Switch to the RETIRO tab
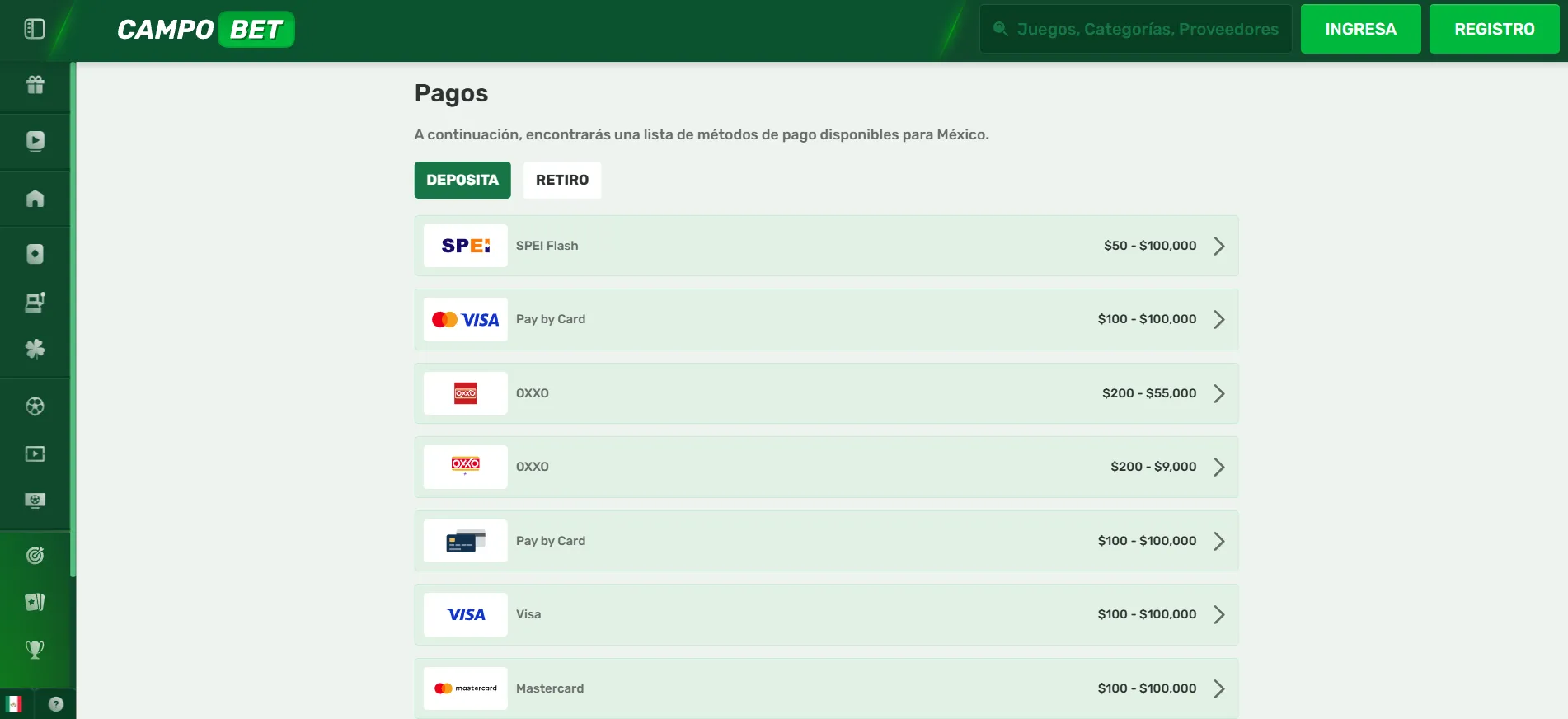Viewport: 1568px width, 719px height. tap(562, 180)
